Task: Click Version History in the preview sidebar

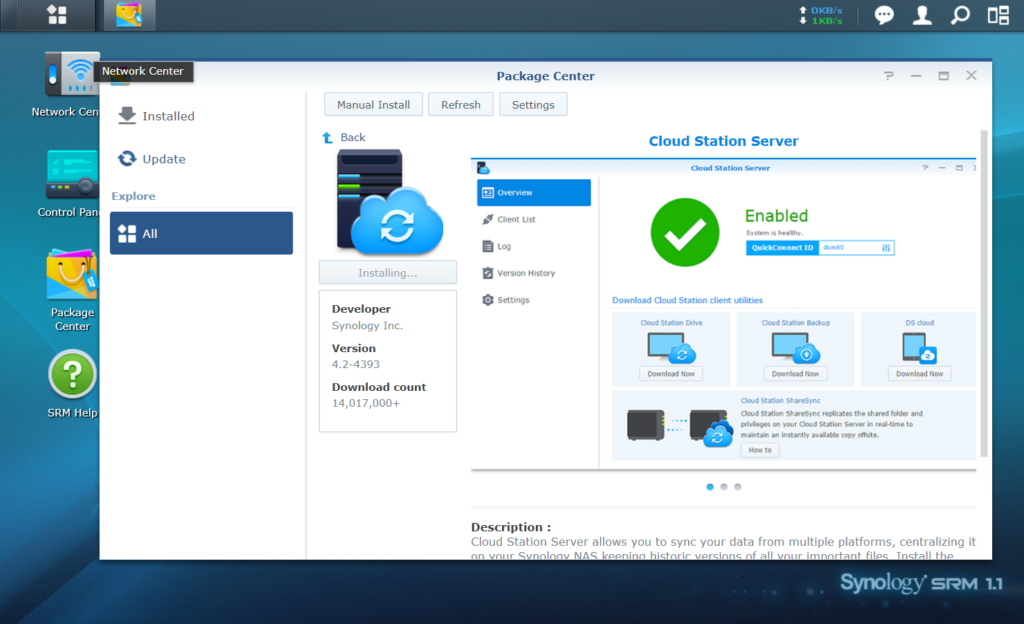Action: click(526, 273)
